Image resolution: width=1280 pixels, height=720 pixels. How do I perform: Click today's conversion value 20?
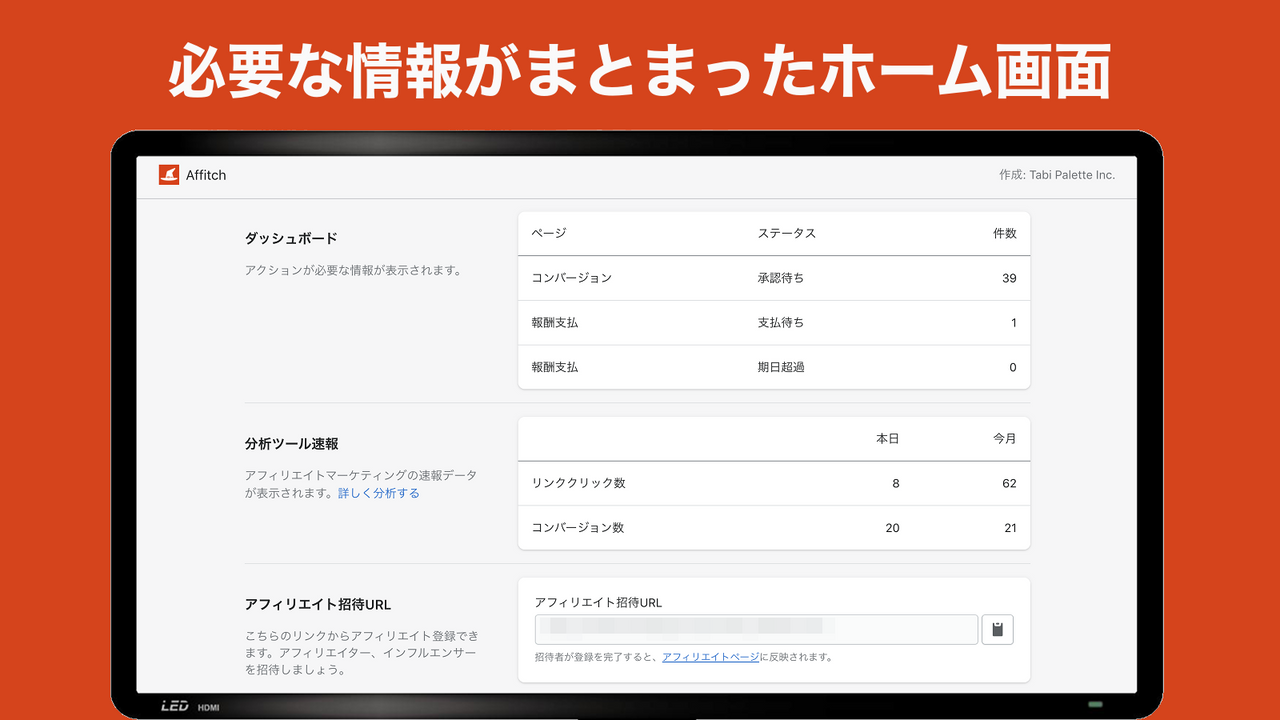click(892, 528)
